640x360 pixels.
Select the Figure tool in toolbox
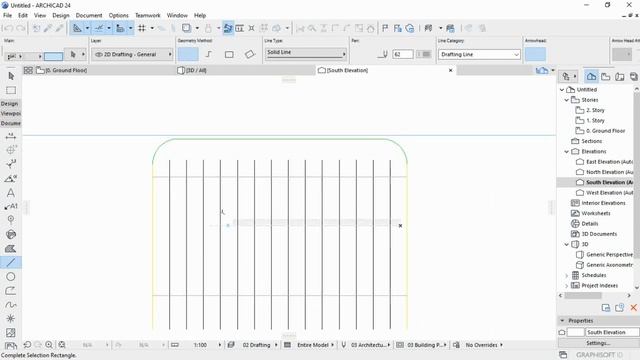click(x=11, y=333)
